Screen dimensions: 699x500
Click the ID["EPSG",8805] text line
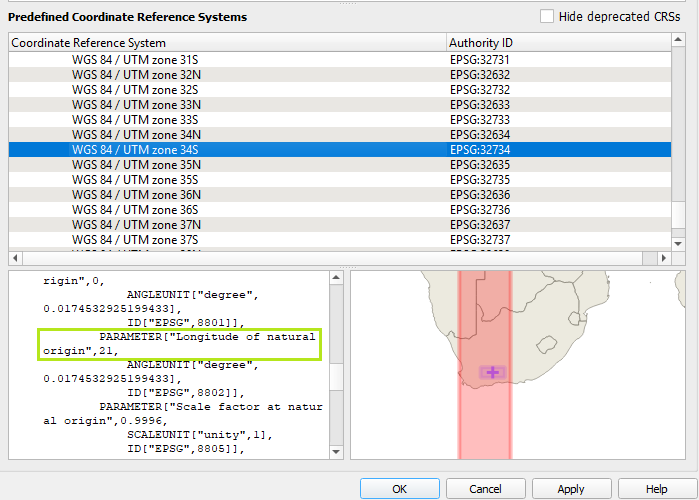185,449
